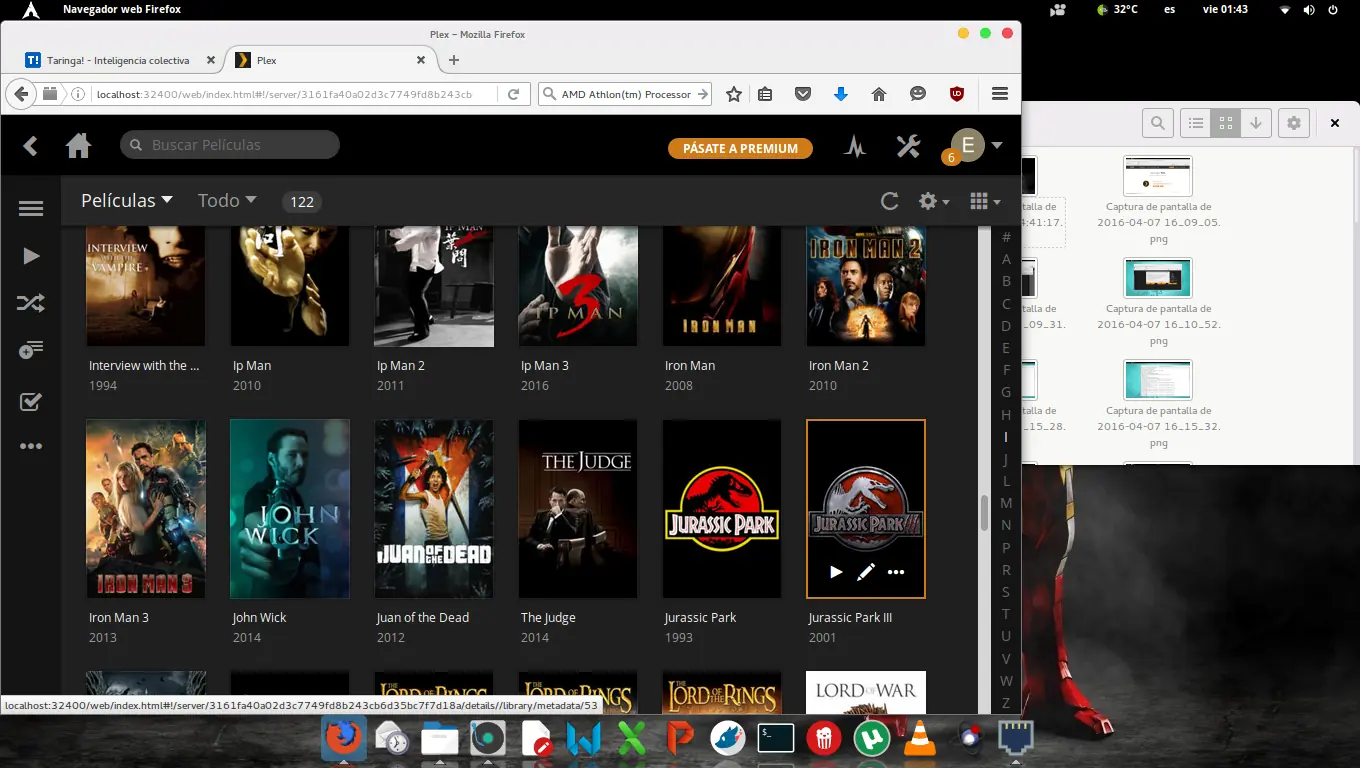Open the clock showing vie 01:43
Screen dimensions: 1360x768
pos(1225,9)
